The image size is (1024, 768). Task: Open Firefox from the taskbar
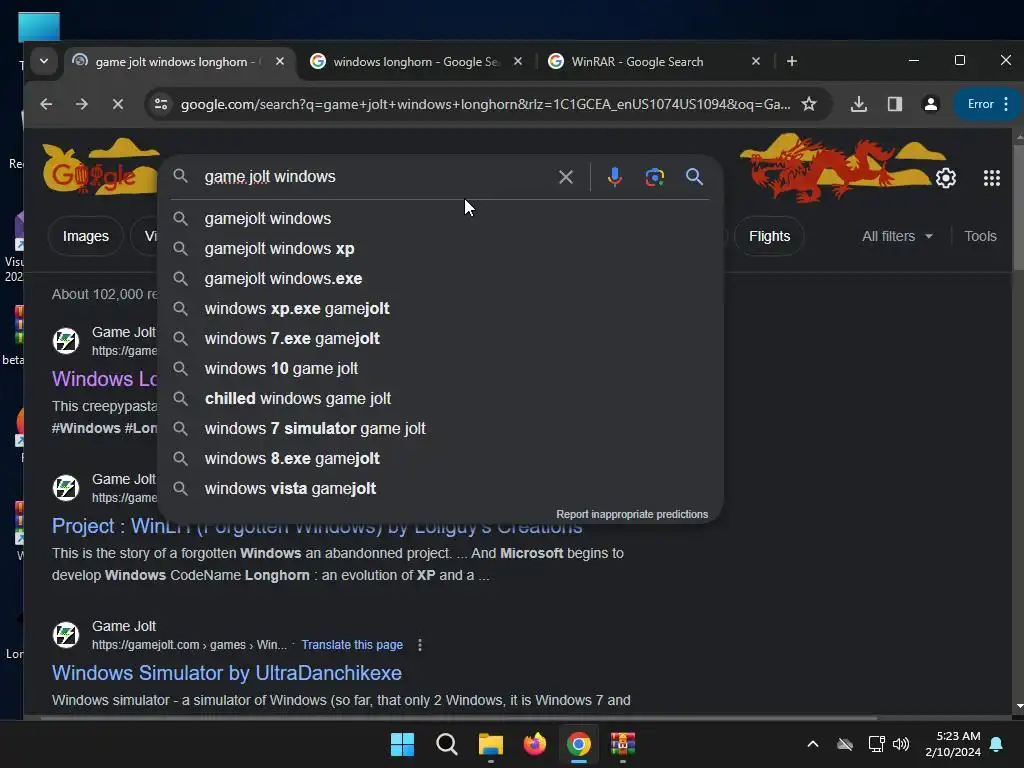tap(535, 744)
